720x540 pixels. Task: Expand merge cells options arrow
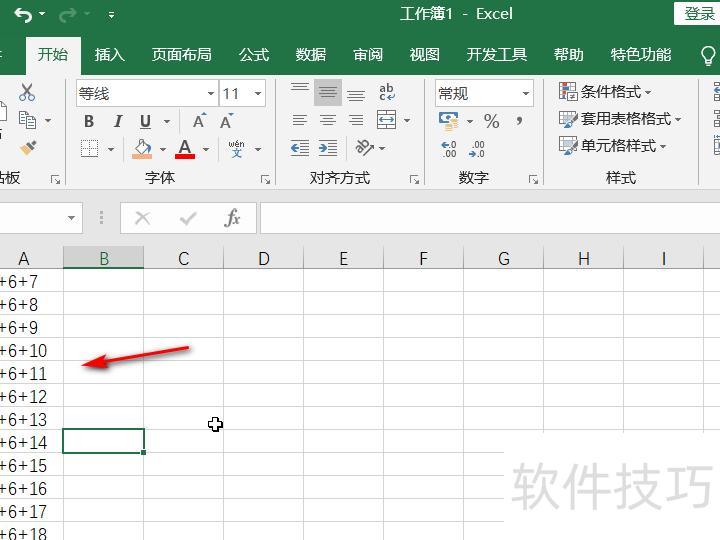point(407,121)
